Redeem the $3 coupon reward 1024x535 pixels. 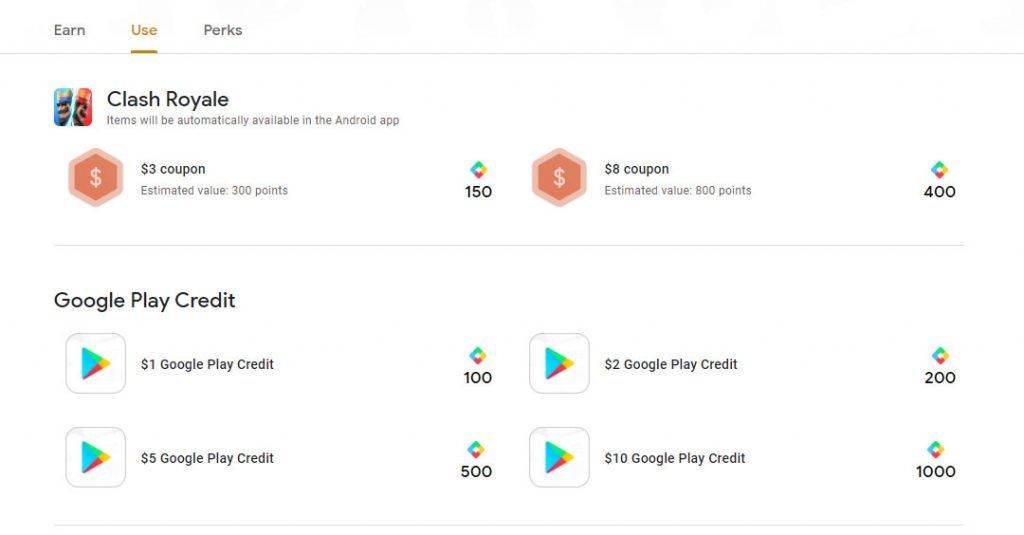[x=281, y=178]
